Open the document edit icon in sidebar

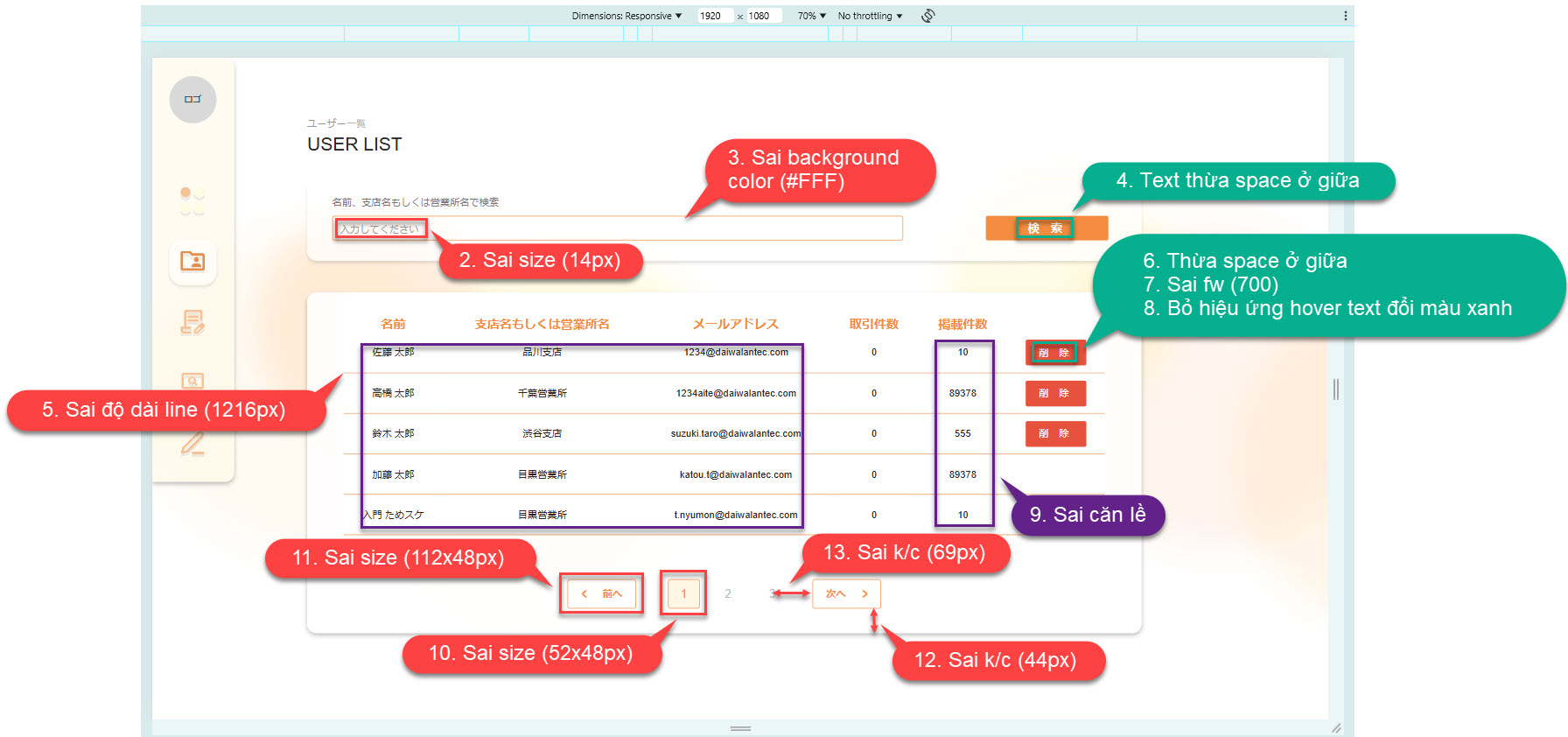click(x=192, y=322)
